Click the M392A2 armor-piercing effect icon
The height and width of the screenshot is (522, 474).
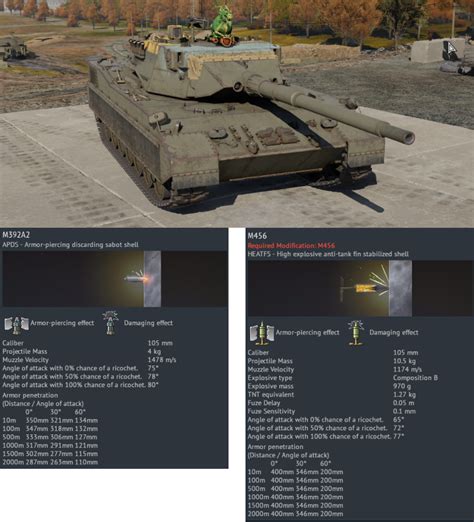click(x=16, y=325)
